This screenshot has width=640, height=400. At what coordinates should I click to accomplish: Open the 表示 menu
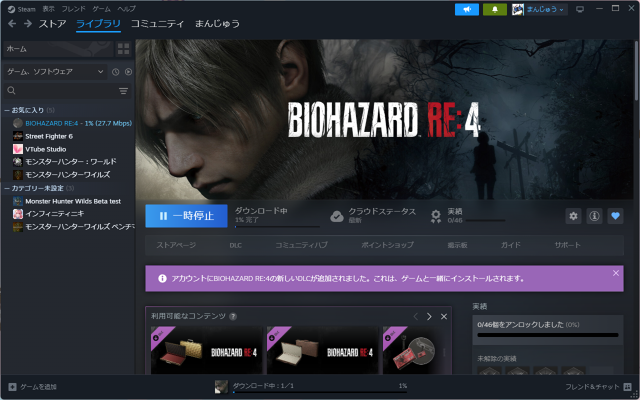[49, 9]
